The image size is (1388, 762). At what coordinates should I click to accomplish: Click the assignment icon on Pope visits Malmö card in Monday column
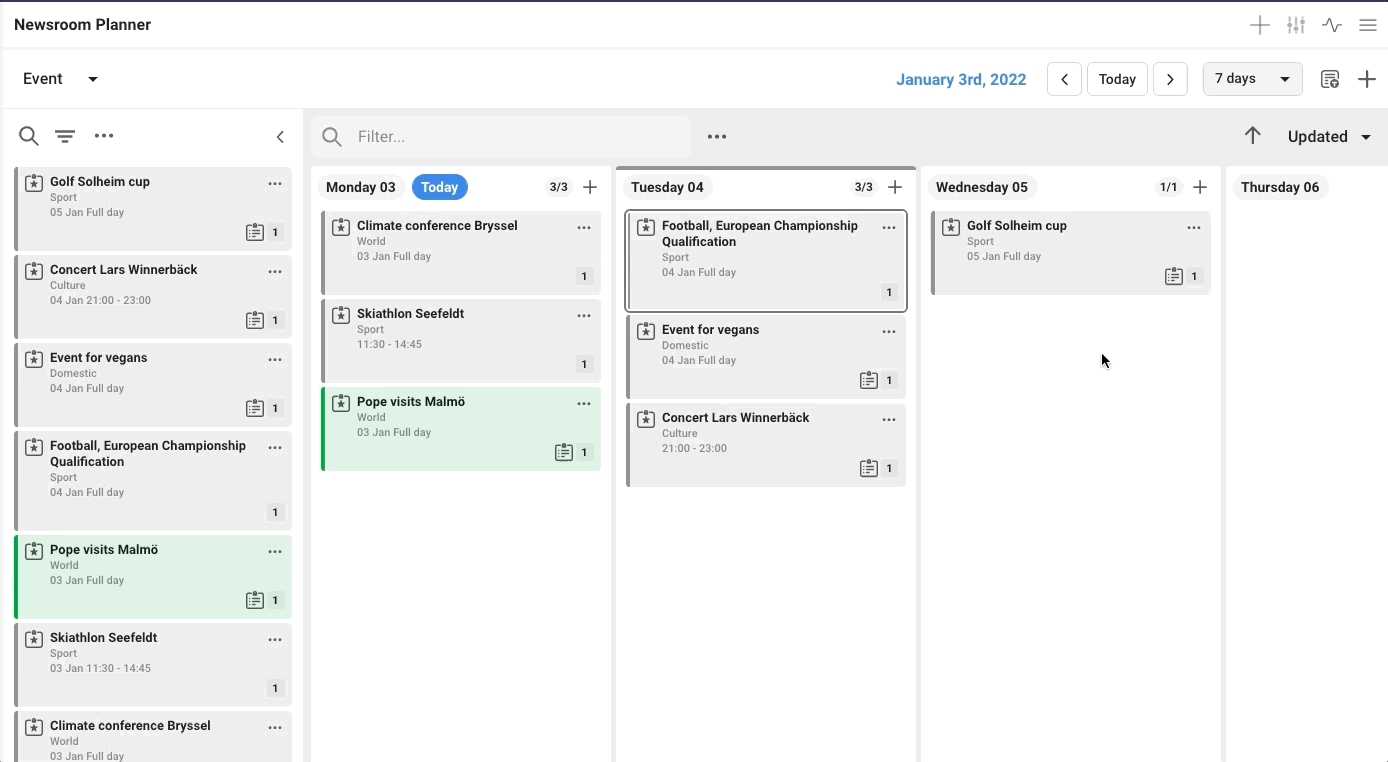(x=564, y=452)
